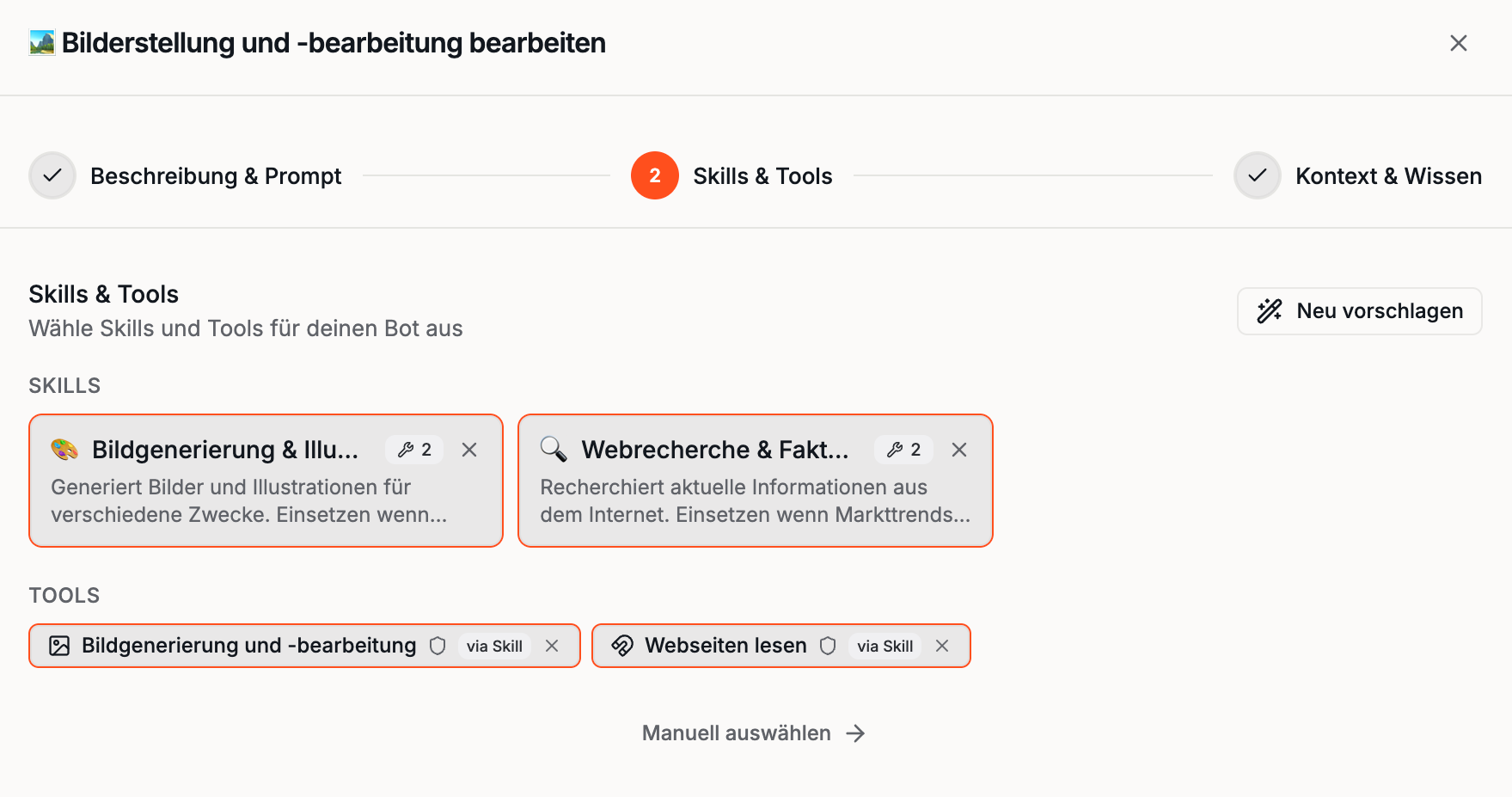Image resolution: width=1512 pixels, height=797 pixels.
Task: Click the shield icon next to Bildgenerierung und -bearbeitung
Action: 439,645
